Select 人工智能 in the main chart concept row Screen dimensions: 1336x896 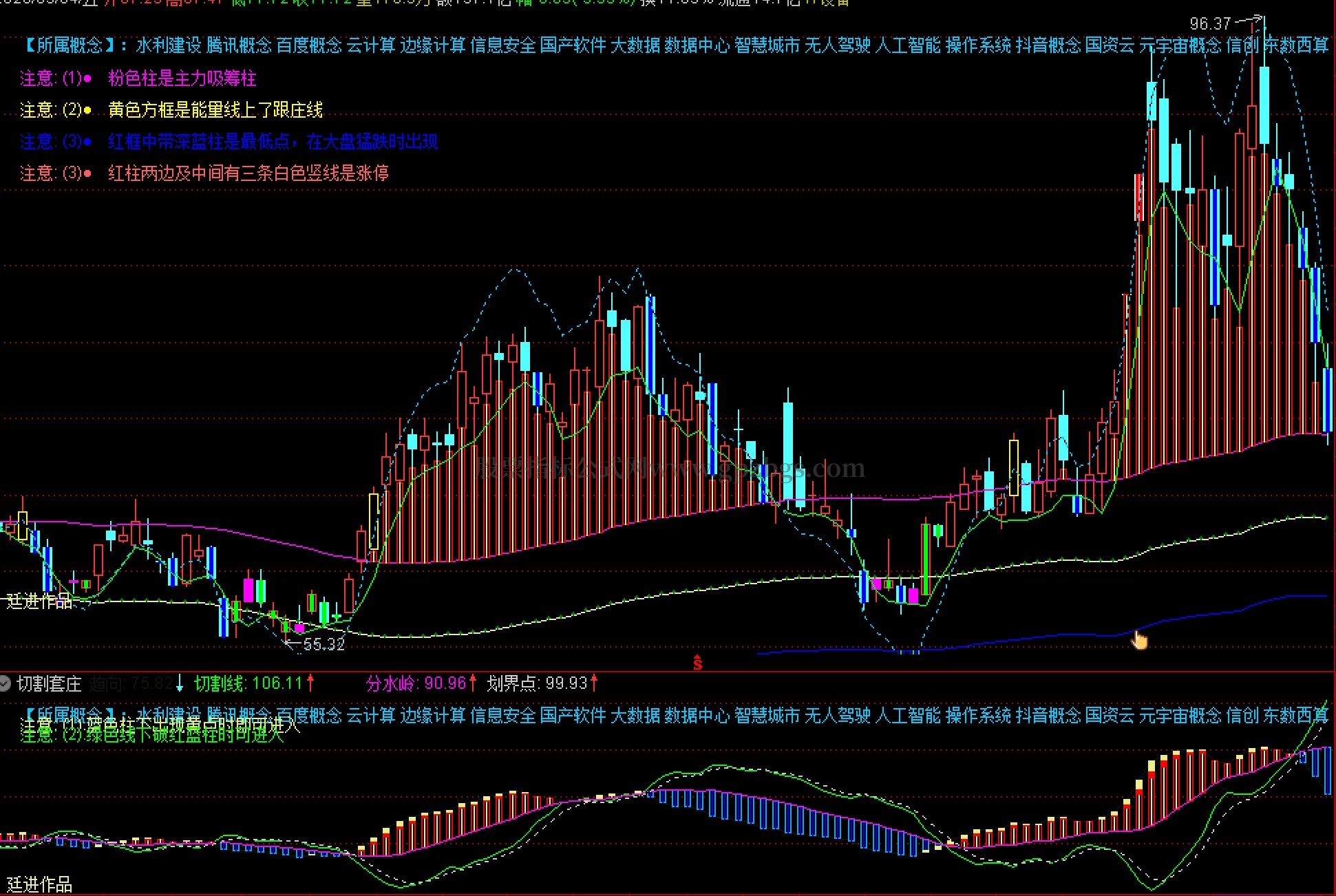pos(908,45)
